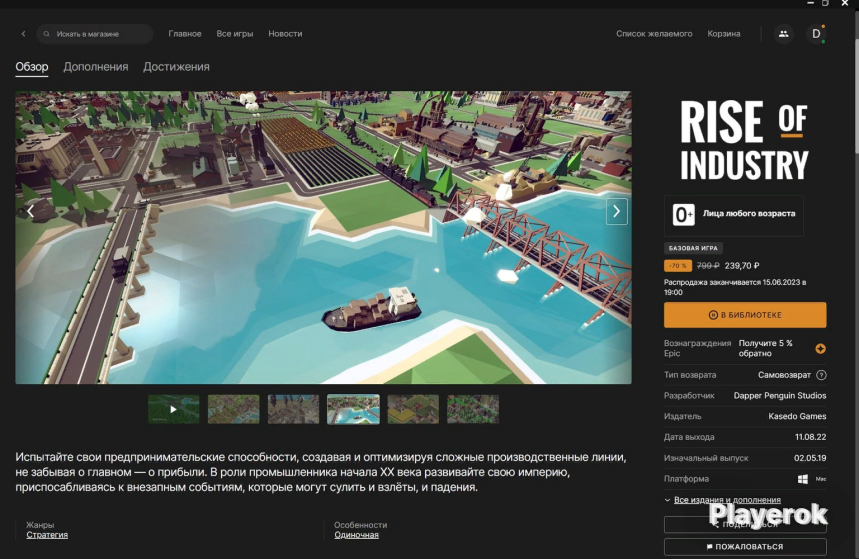Open the Стратегия genre link
This screenshot has height=559, width=859.
pos(47,535)
